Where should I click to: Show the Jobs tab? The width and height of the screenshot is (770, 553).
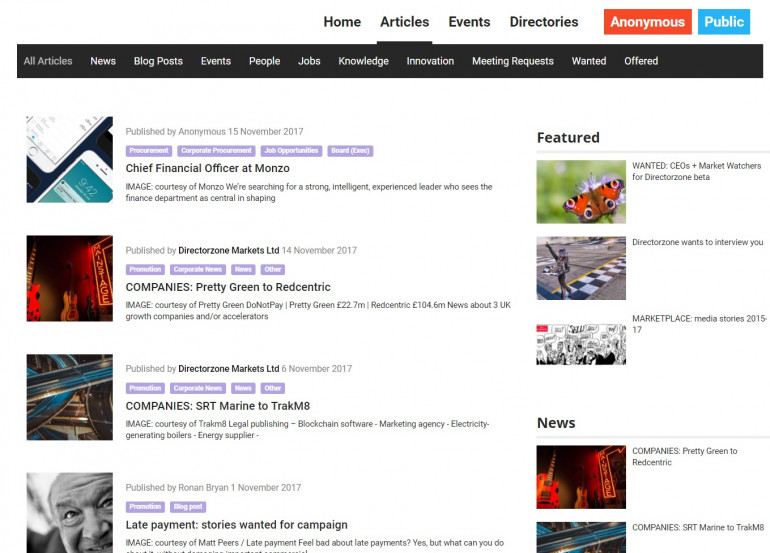(309, 61)
